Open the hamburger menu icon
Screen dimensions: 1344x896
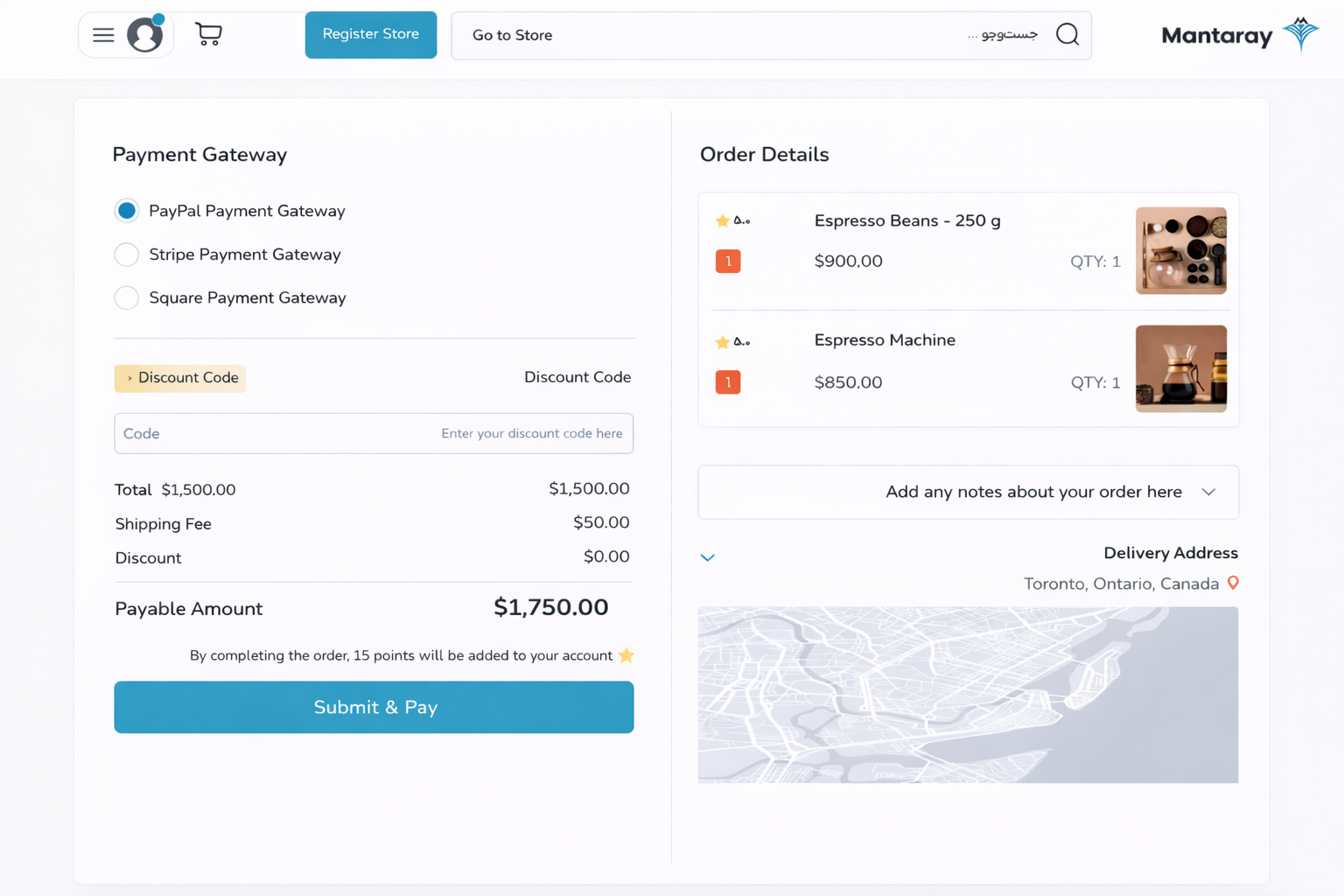103,35
